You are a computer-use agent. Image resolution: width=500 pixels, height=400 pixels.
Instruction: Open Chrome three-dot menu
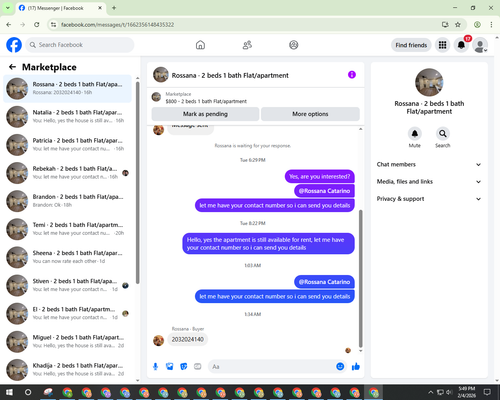coord(491,25)
